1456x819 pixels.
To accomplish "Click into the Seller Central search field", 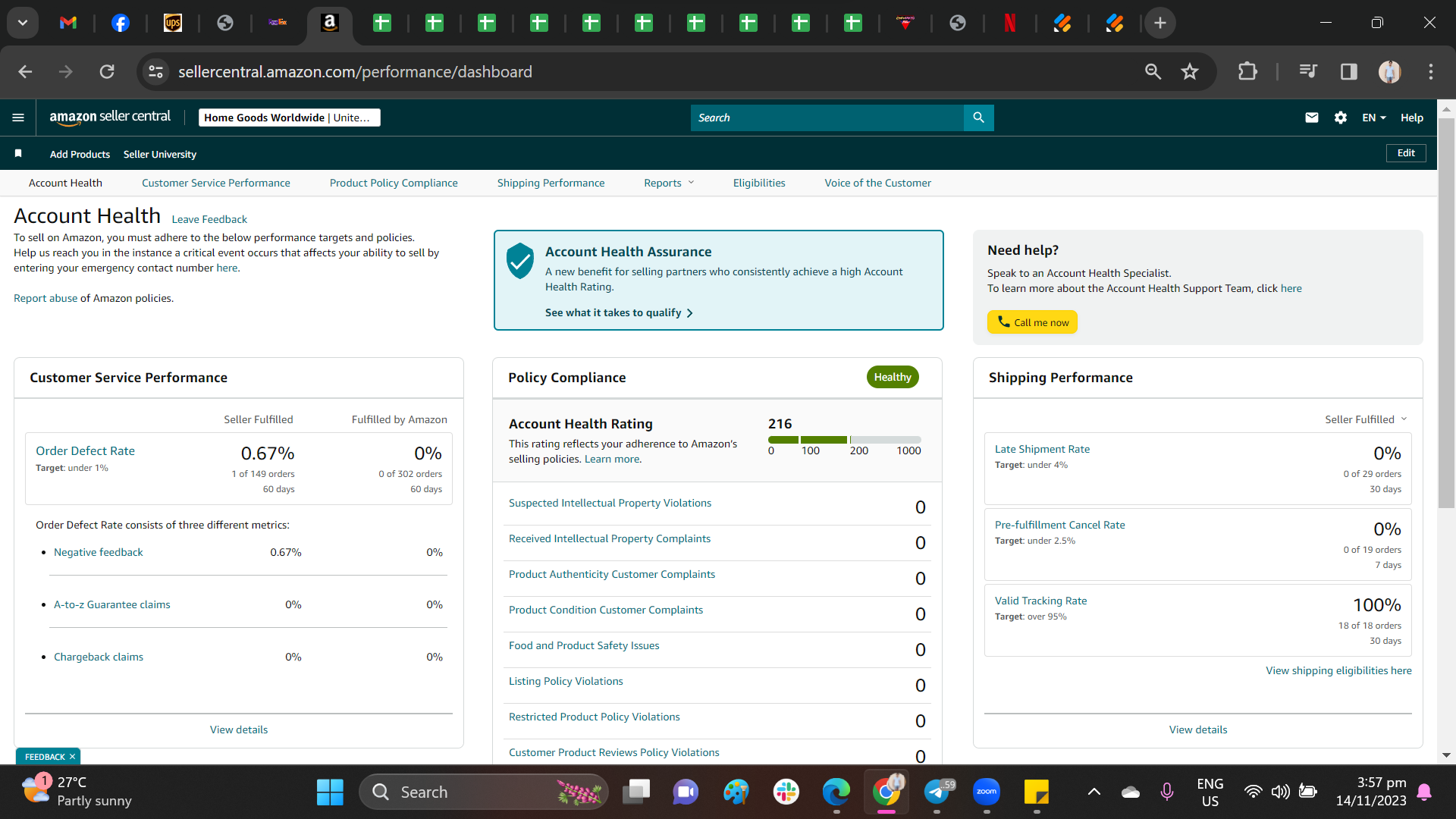I will (827, 118).
